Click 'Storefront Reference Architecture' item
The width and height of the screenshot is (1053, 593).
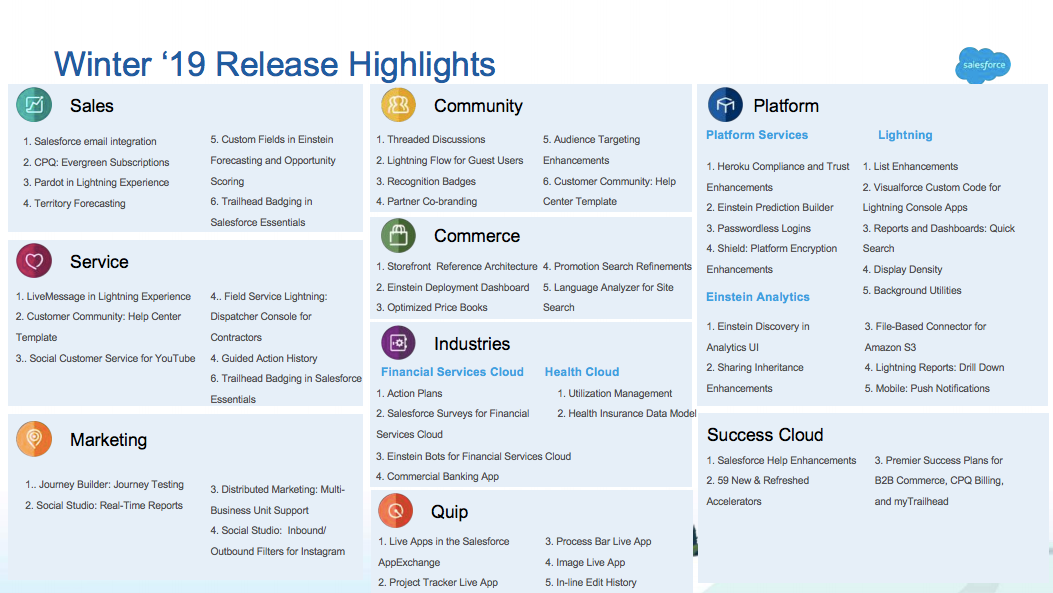point(457,267)
